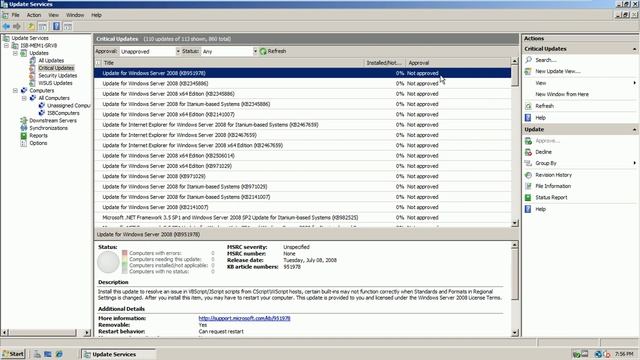Select the ISB-MEM1-SRV8 server node
This screenshot has width=640, height=360.
[x=39, y=45]
